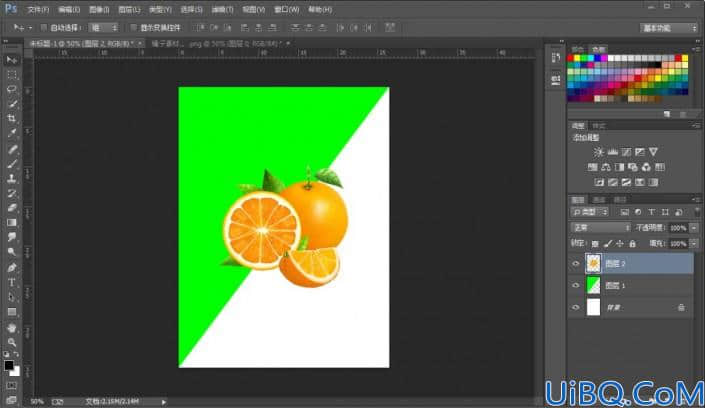Select the Brush tool

pyautogui.click(x=12, y=164)
